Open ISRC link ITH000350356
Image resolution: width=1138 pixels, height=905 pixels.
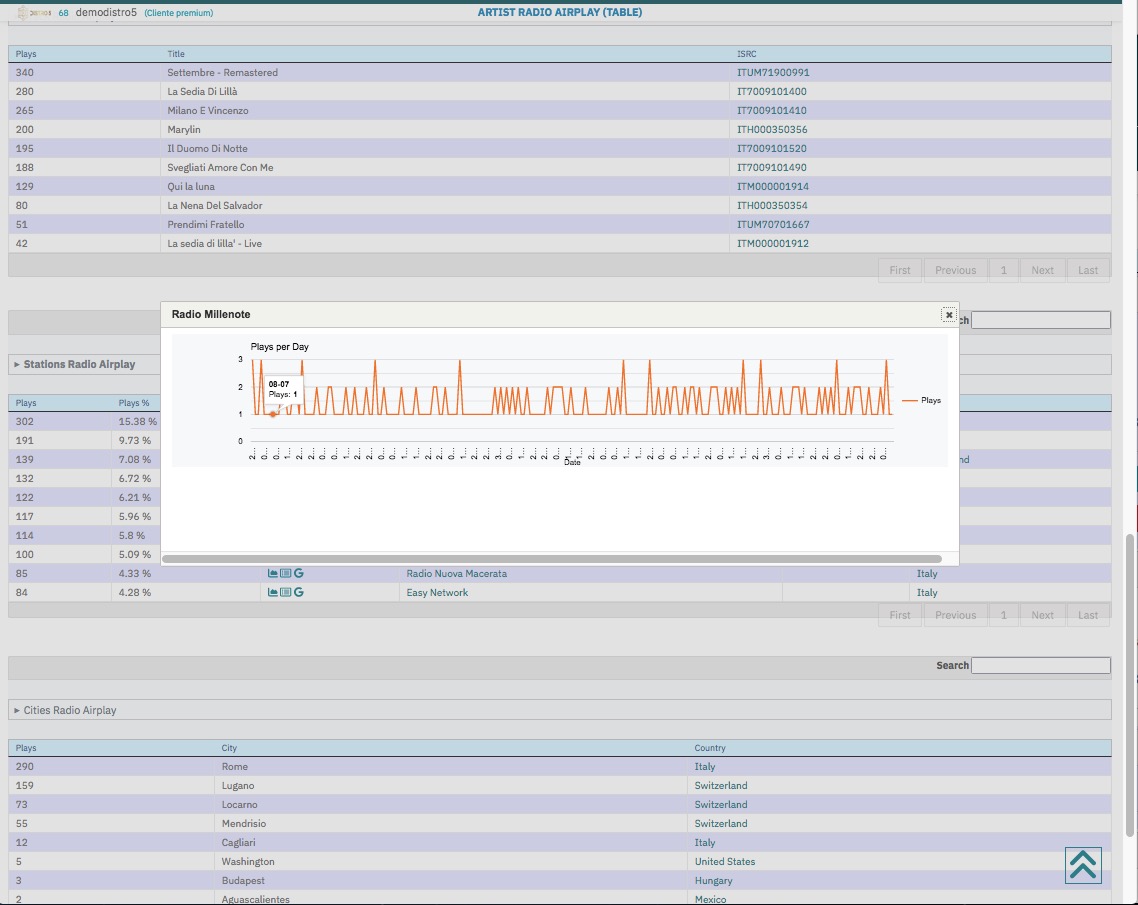(x=772, y=129)
